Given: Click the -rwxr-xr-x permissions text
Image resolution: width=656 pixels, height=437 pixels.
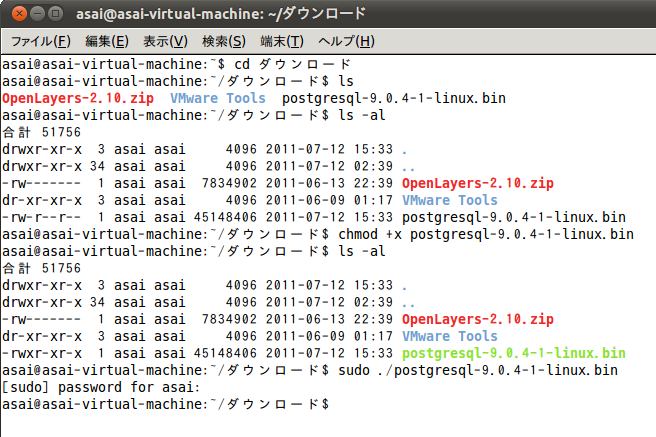Looking at the screenshot, I should coord(42,353).
